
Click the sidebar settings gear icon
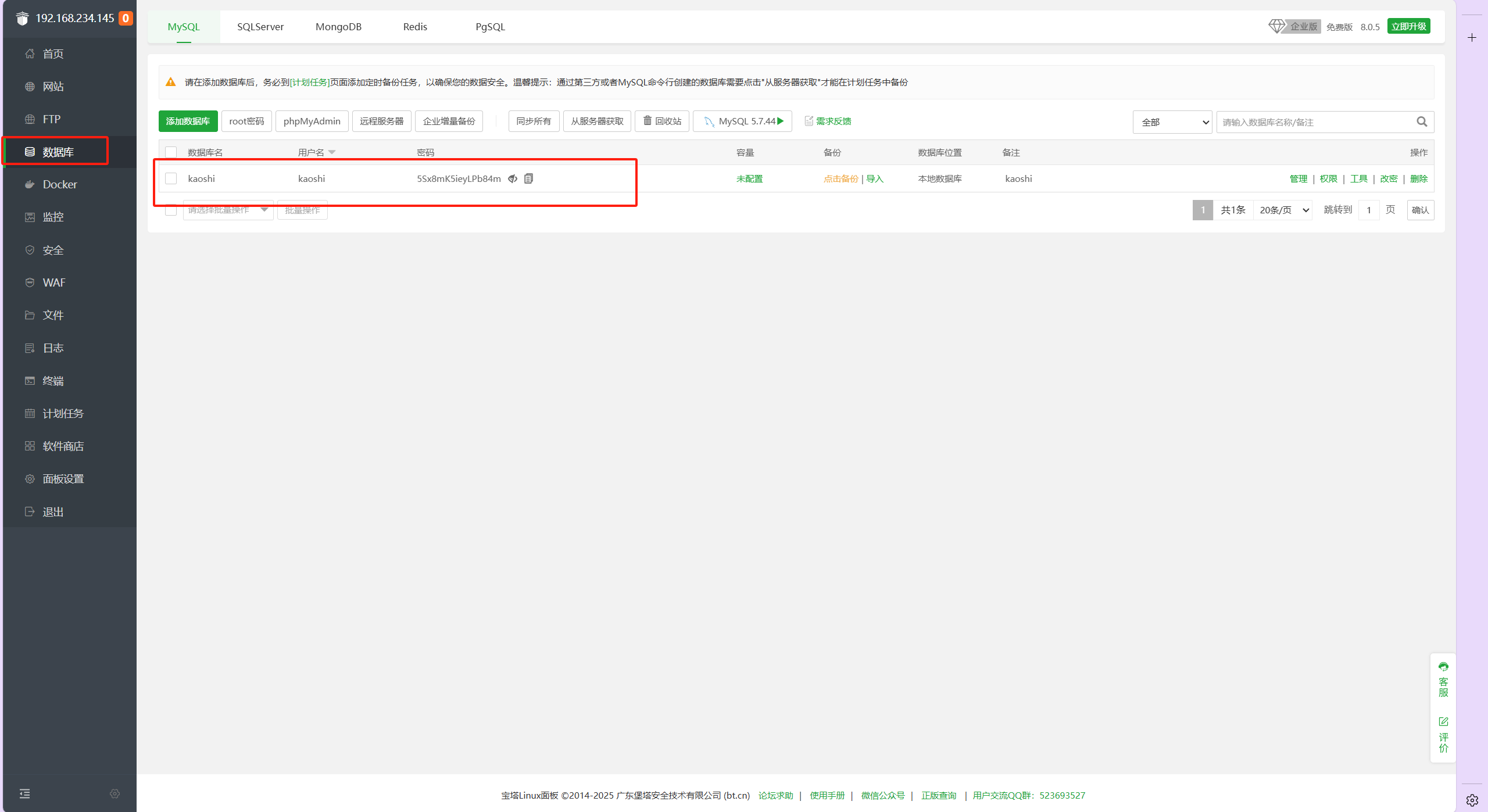115,793
